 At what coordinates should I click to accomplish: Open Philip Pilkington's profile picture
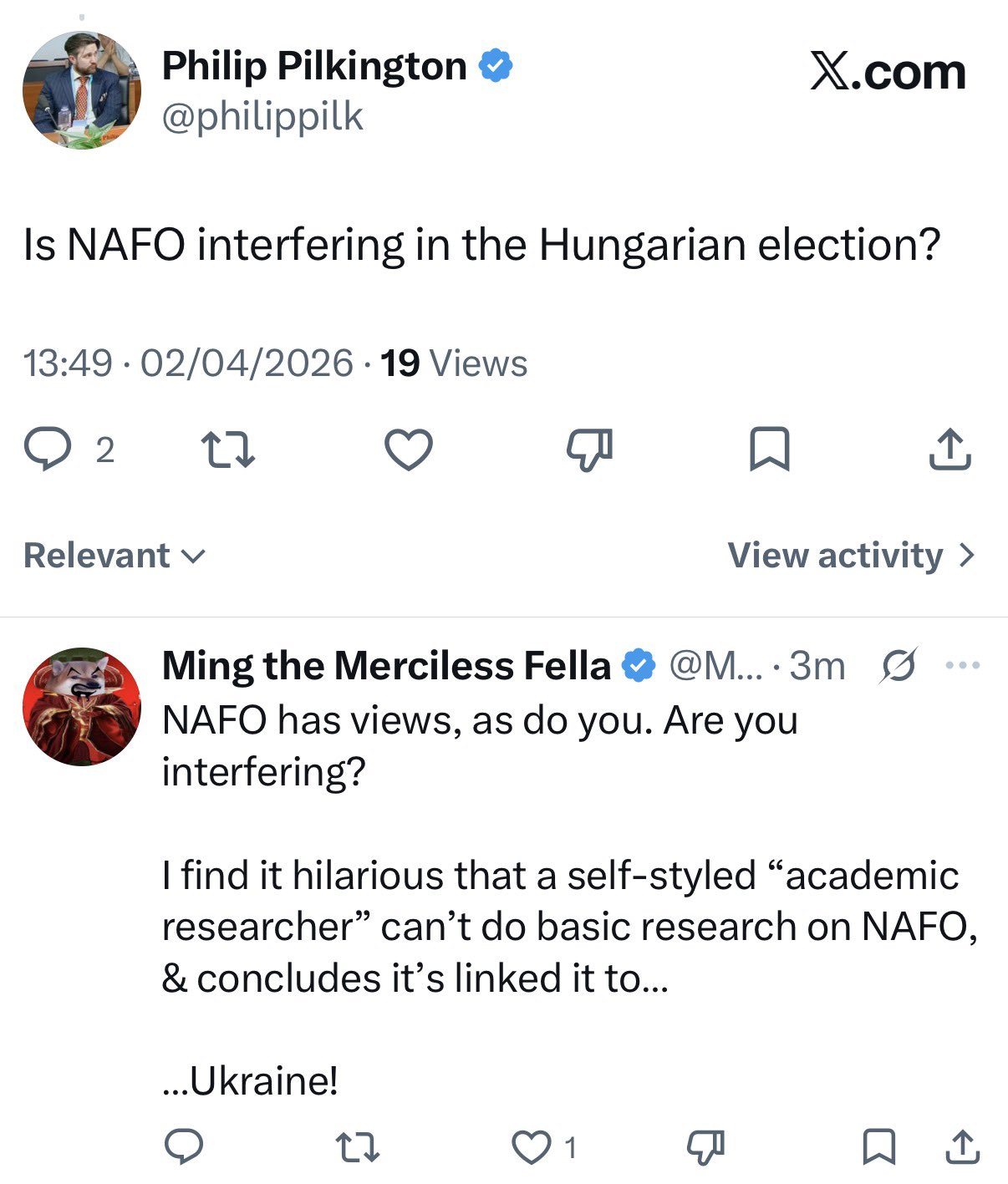81,90
